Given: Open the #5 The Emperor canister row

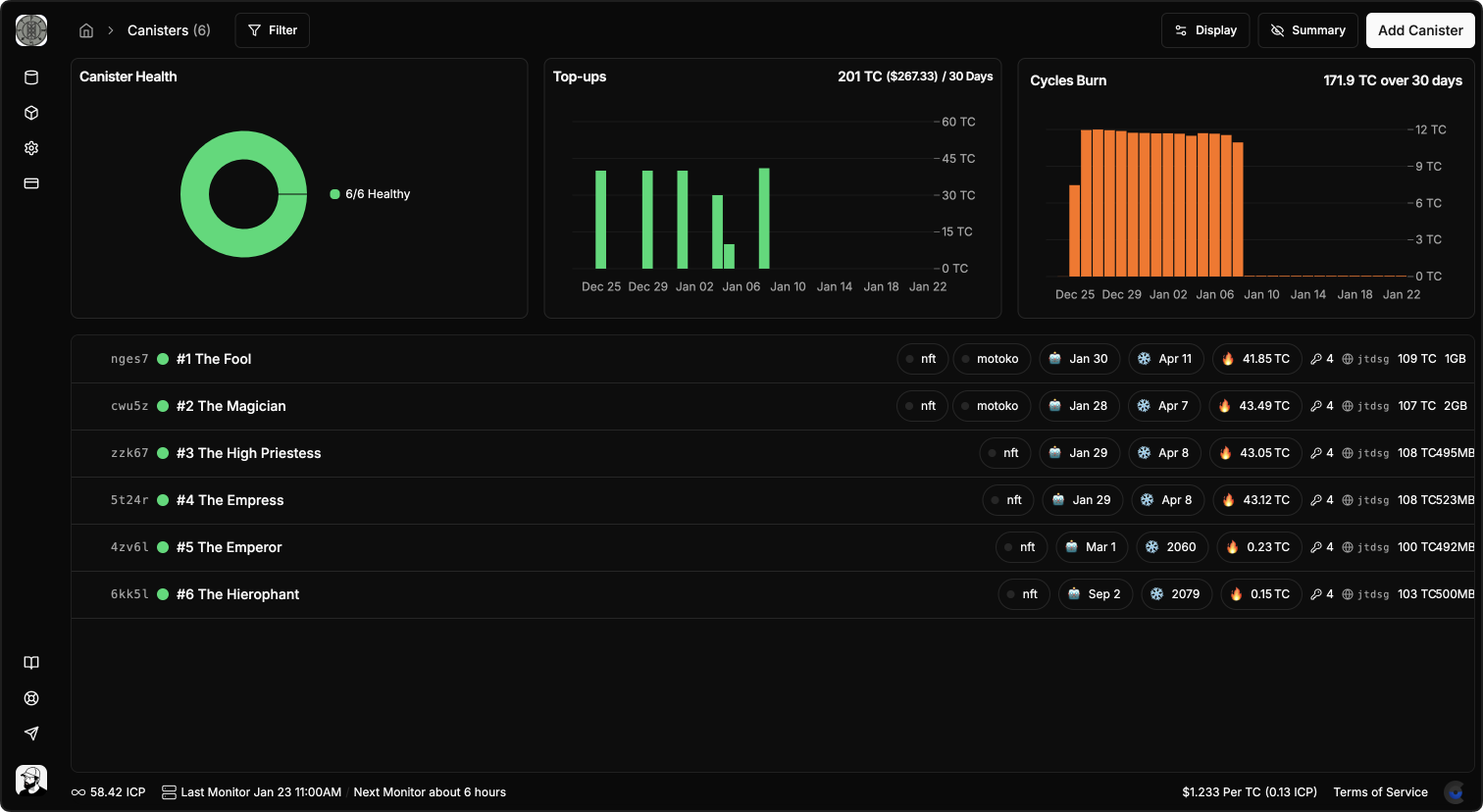Looking at the screenshot, I should coord(229,547).
